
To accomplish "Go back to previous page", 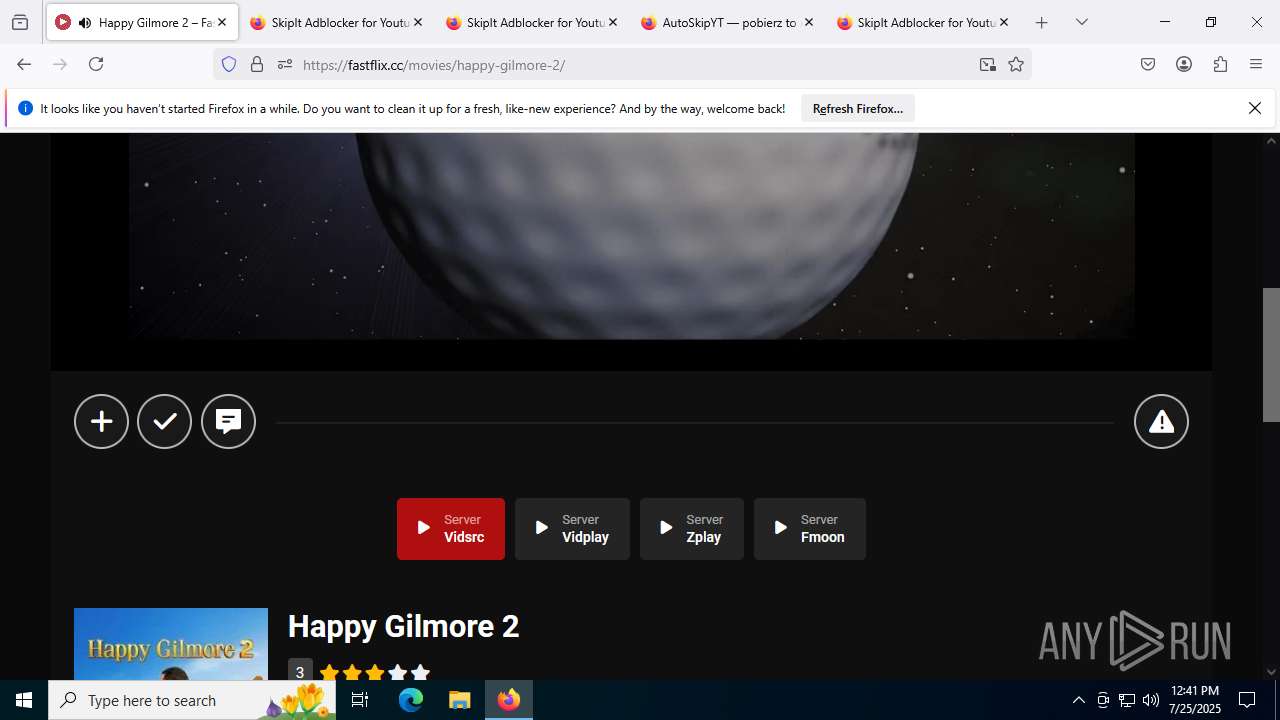I will tap(24, 64).
